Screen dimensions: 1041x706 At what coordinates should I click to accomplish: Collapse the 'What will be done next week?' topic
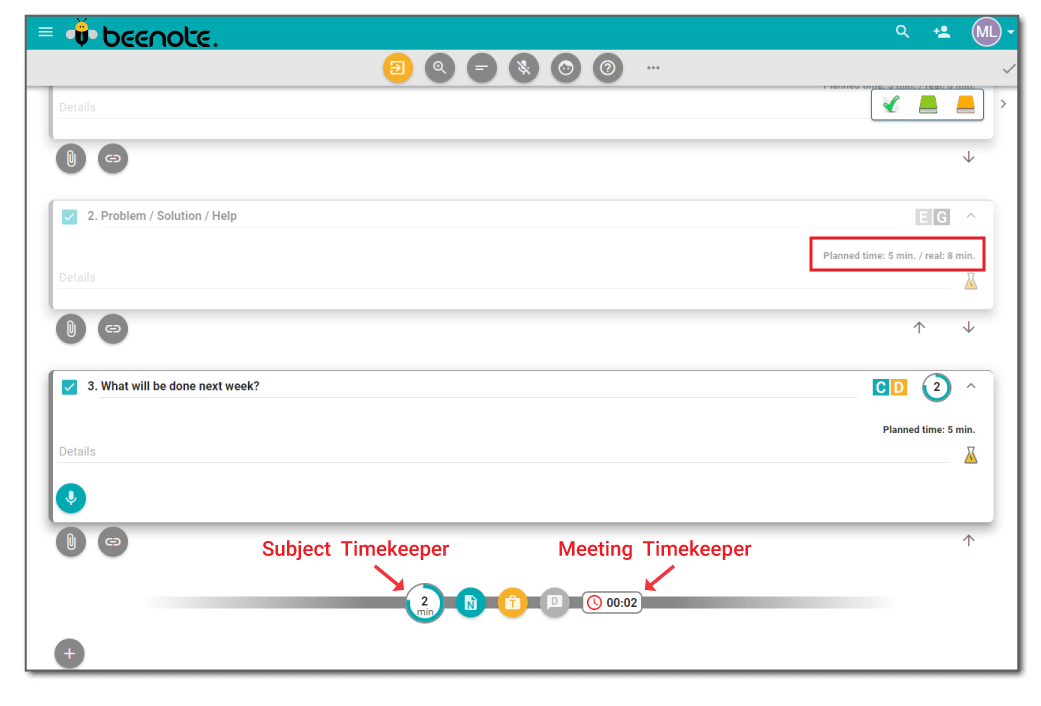click(970, 386)
